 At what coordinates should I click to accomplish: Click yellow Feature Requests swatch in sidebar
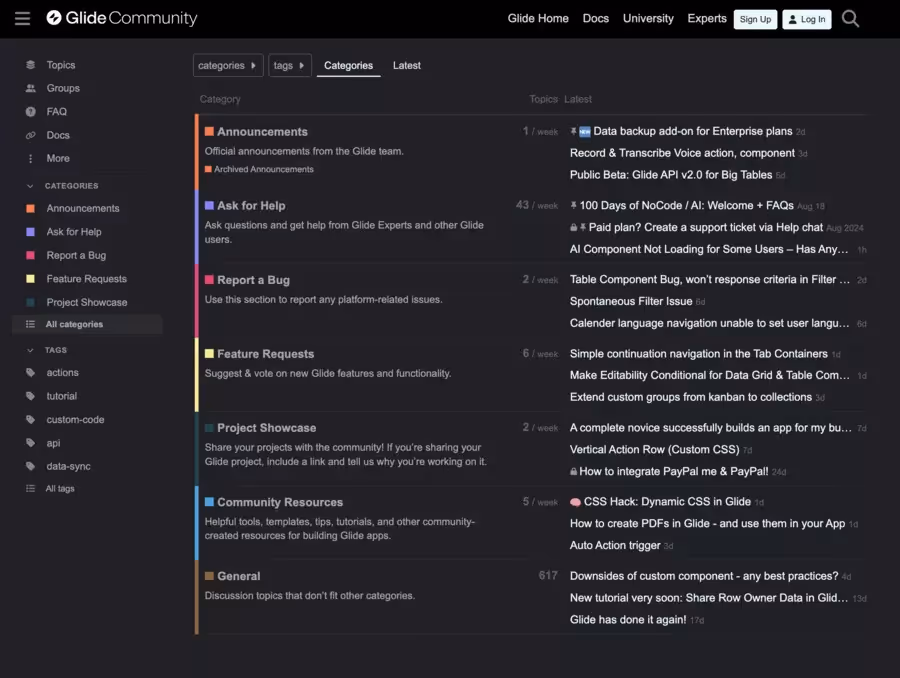click(x=30, y=279)
